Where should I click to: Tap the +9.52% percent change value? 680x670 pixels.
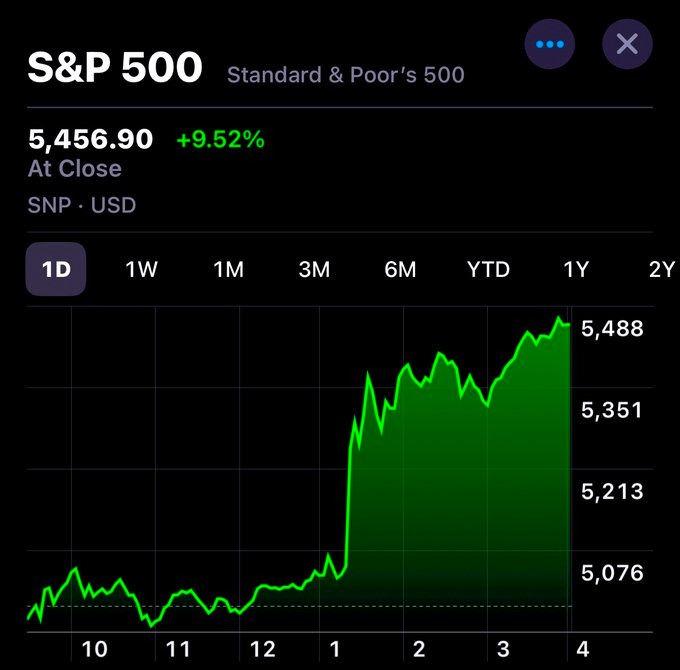pyautogui.click(x=220, y=140)
